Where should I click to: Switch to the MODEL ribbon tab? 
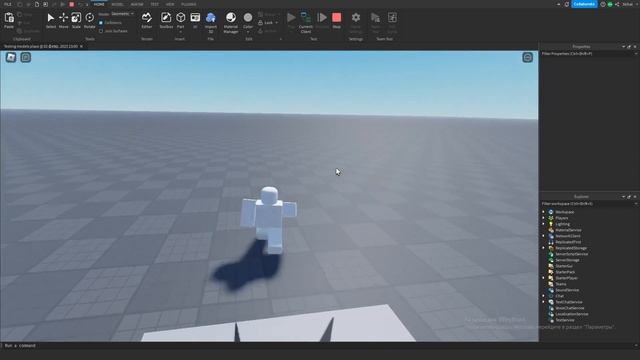tap(117, 4)
